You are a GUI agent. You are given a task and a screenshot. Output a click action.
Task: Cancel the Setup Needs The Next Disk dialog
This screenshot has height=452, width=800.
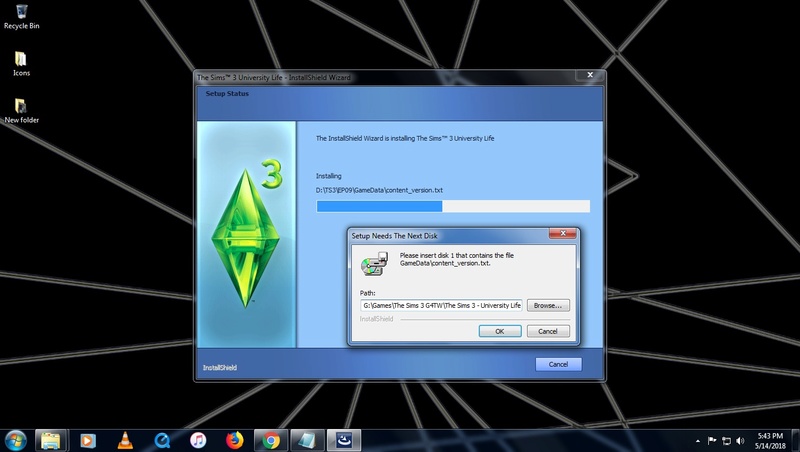tap(548, 331)
